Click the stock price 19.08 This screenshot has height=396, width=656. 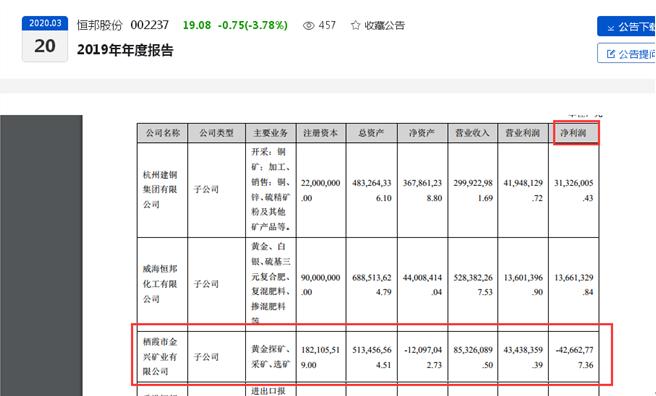[x=197, y=25]
